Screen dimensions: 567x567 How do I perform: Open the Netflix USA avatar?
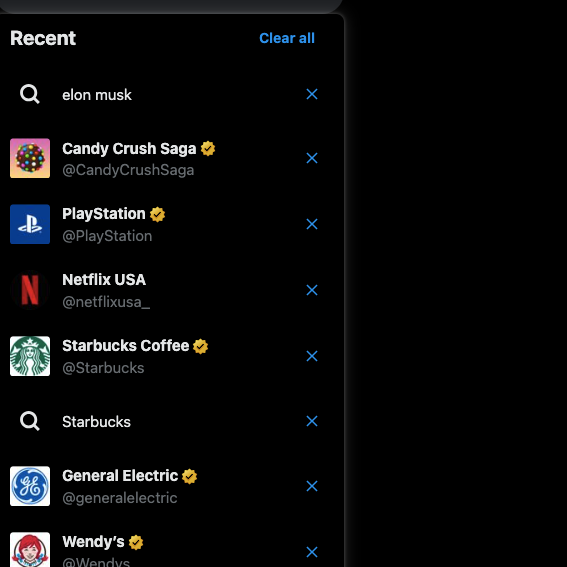(x=30, y=290)
